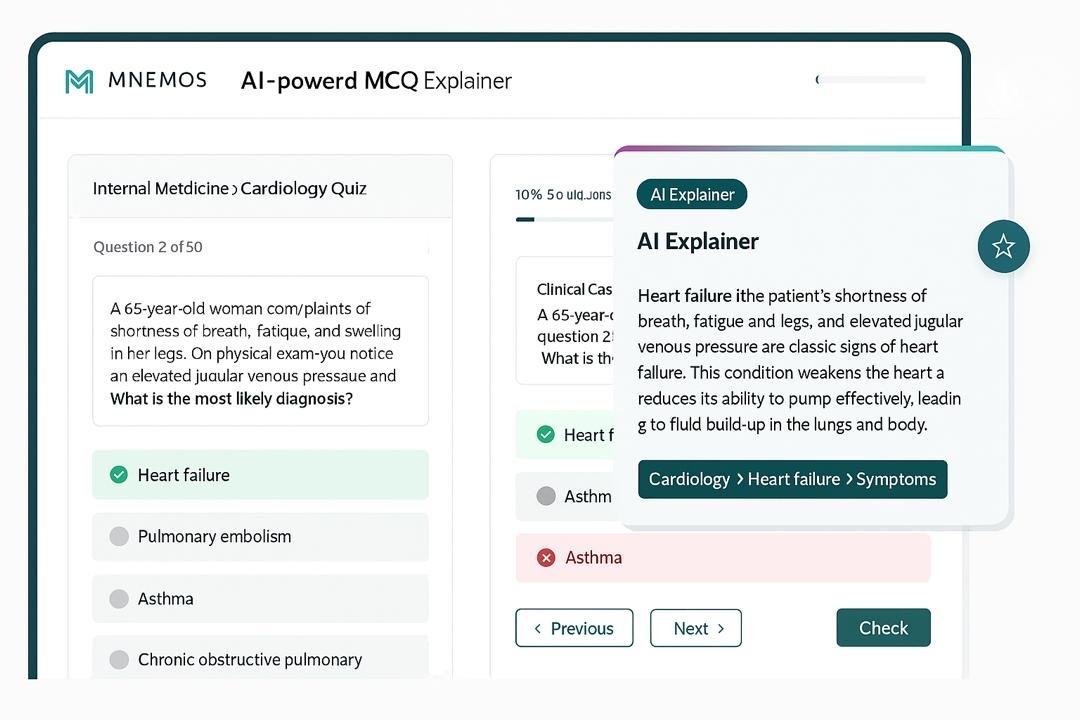The width and height of the screenshot is (1080, 720).
Task: Choose the Chronic obstructive pulmonary option
Action: pyautogui.click(x=119, y=660)
